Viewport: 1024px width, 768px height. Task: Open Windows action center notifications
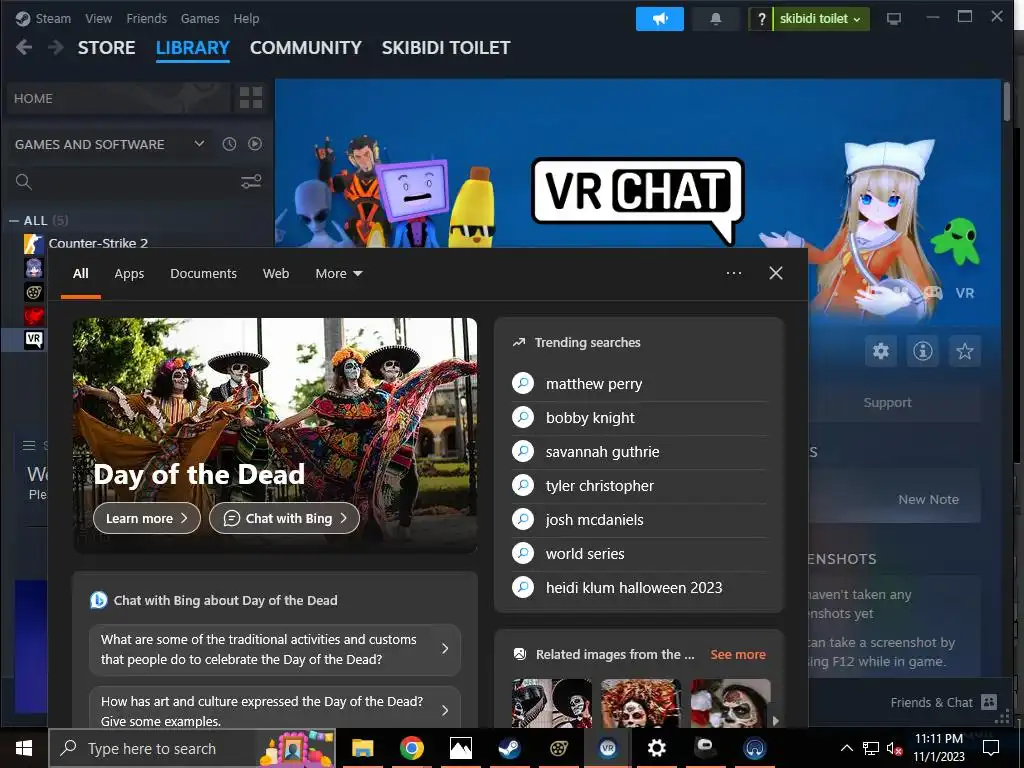991,748
